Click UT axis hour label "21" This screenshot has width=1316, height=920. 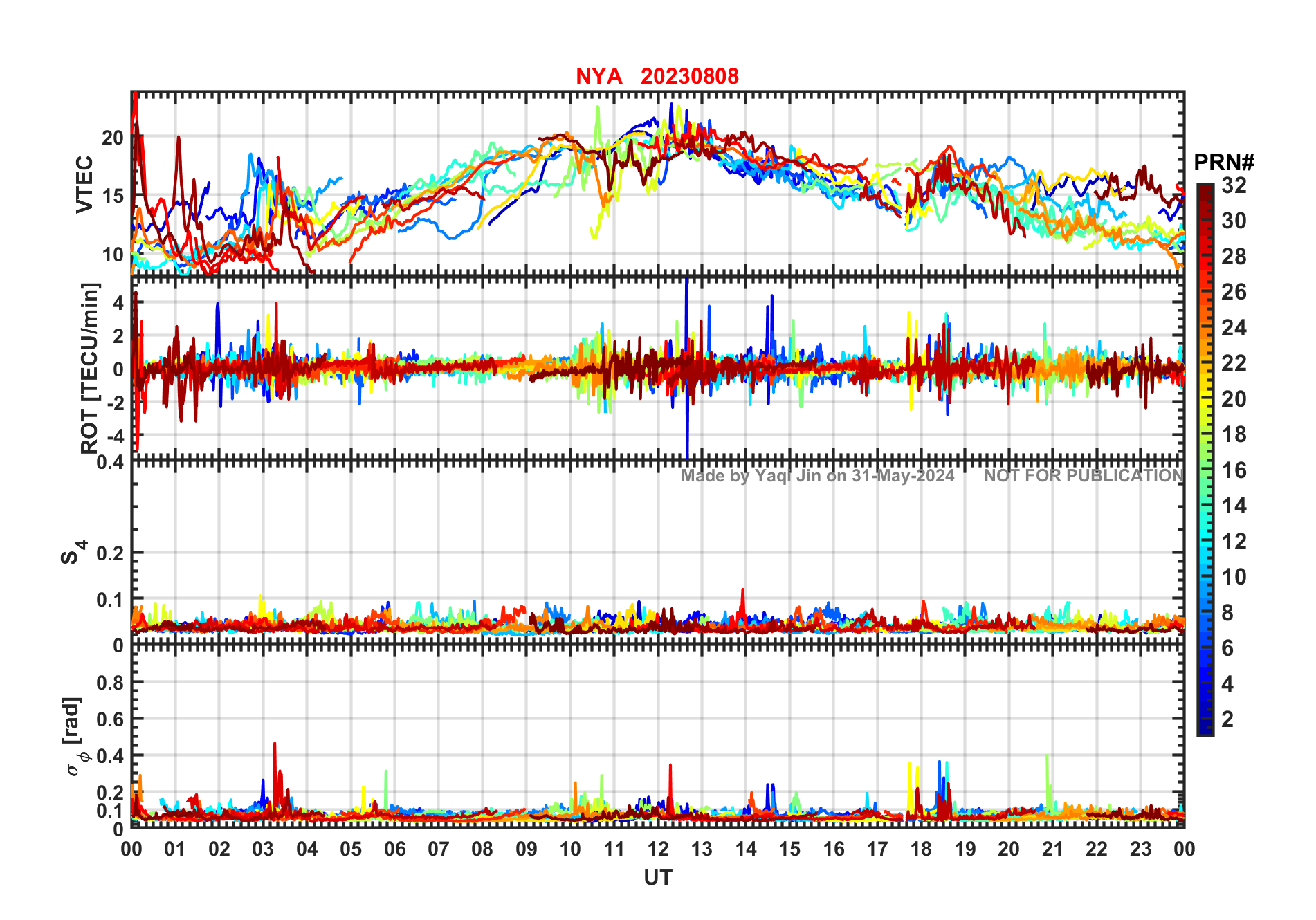click(1052, 849)
